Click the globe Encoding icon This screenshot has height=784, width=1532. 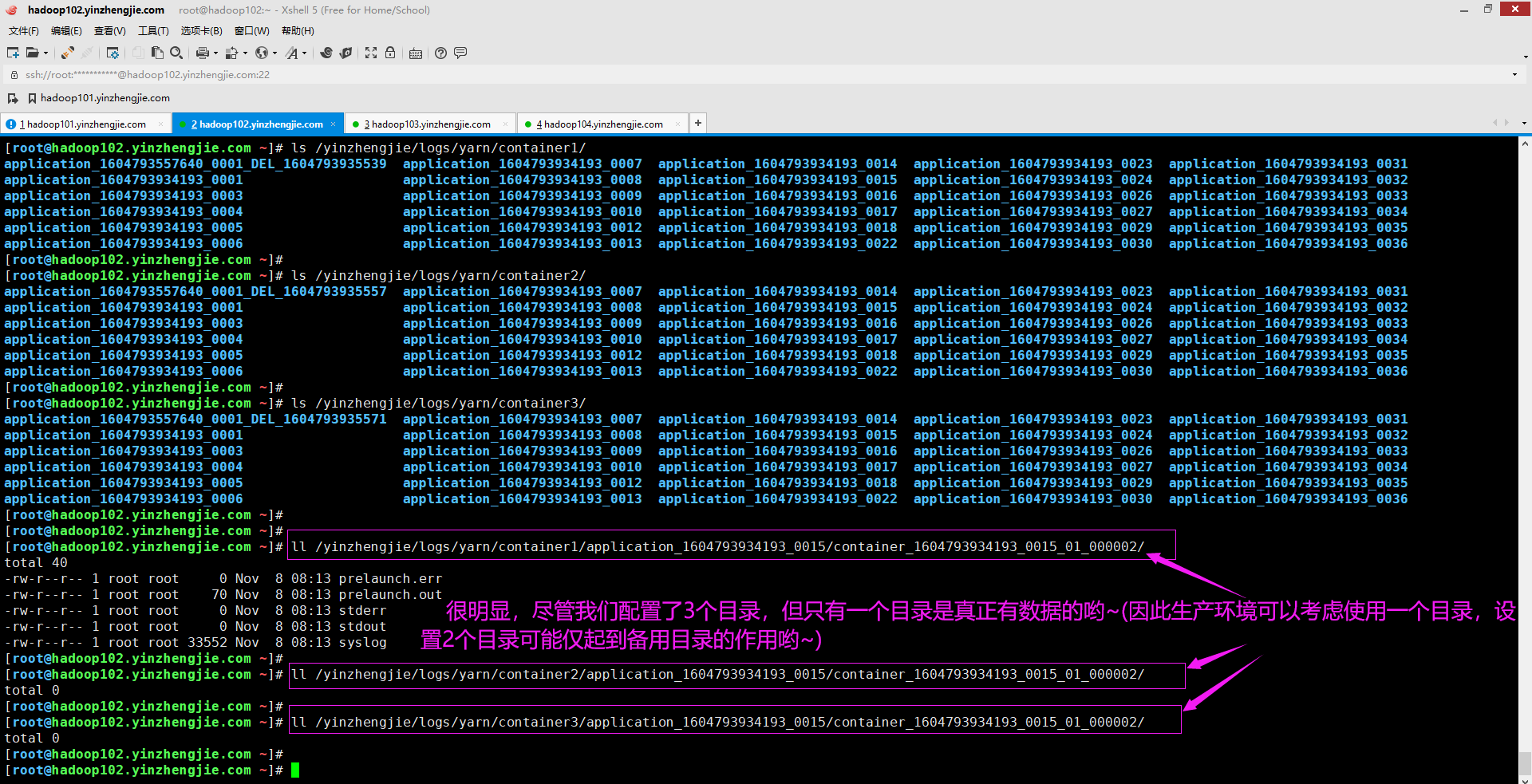pyautogui.click(x=261, y=53)
